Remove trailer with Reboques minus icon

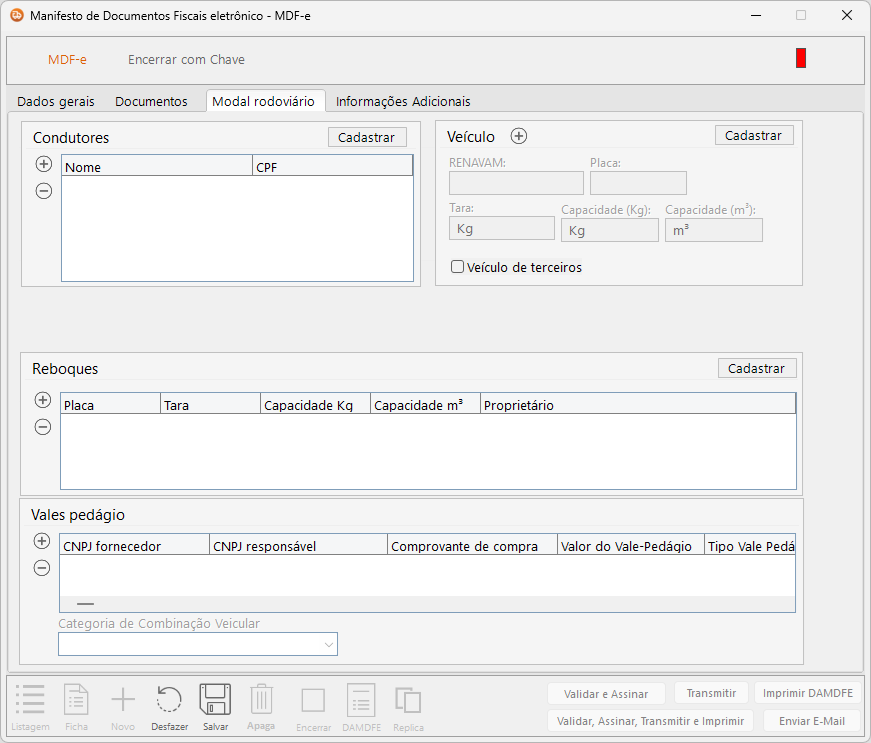[x=42, y=427]
